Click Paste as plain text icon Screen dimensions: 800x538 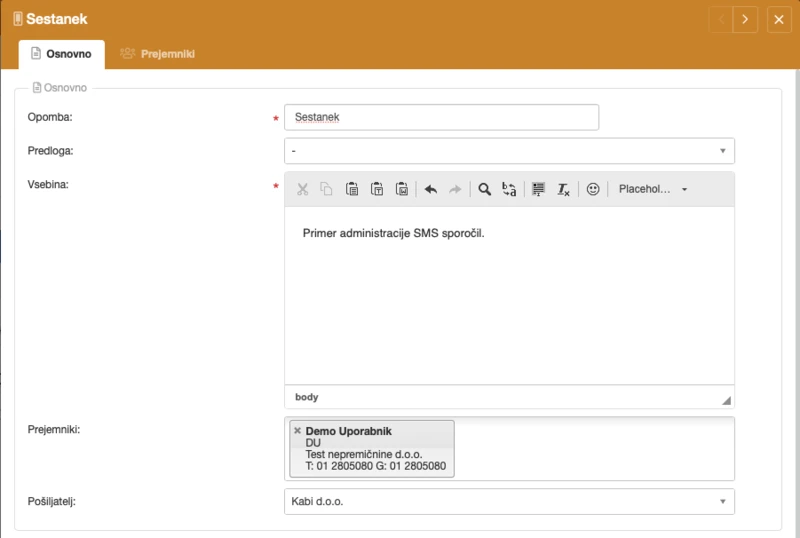[377, 189]
